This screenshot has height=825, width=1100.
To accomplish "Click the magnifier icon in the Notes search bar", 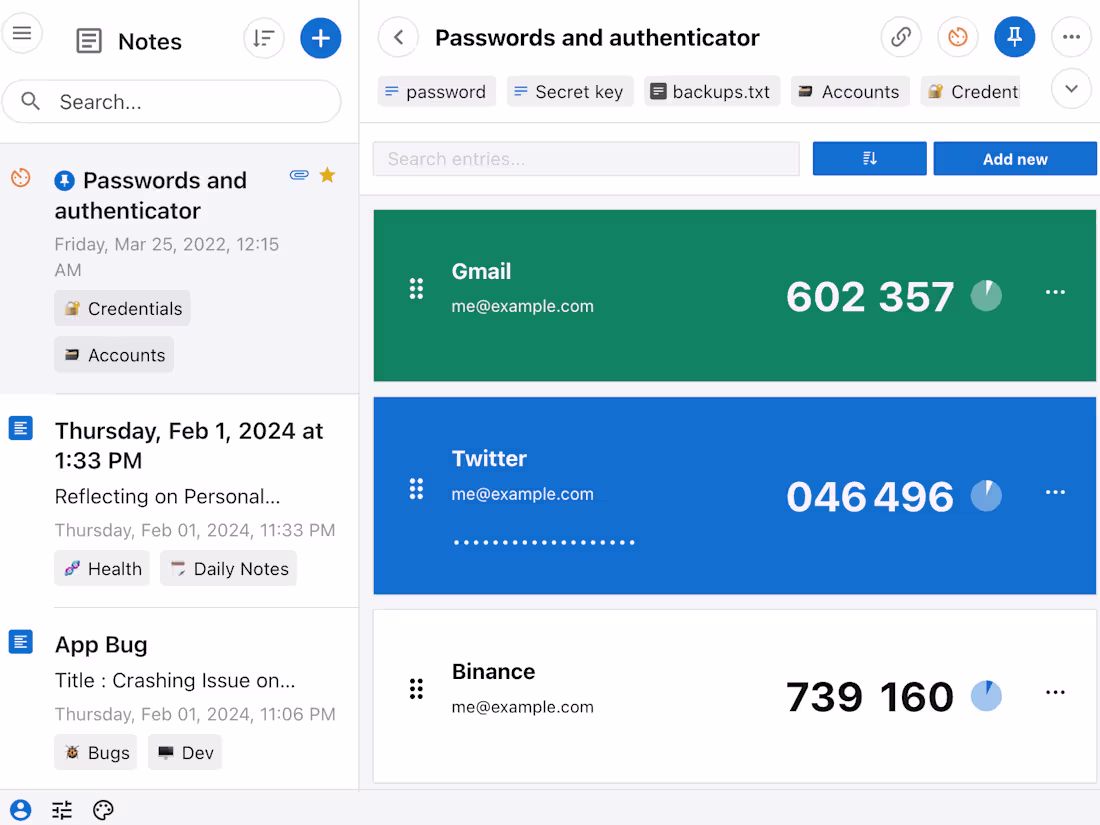I will click(29, 101).
